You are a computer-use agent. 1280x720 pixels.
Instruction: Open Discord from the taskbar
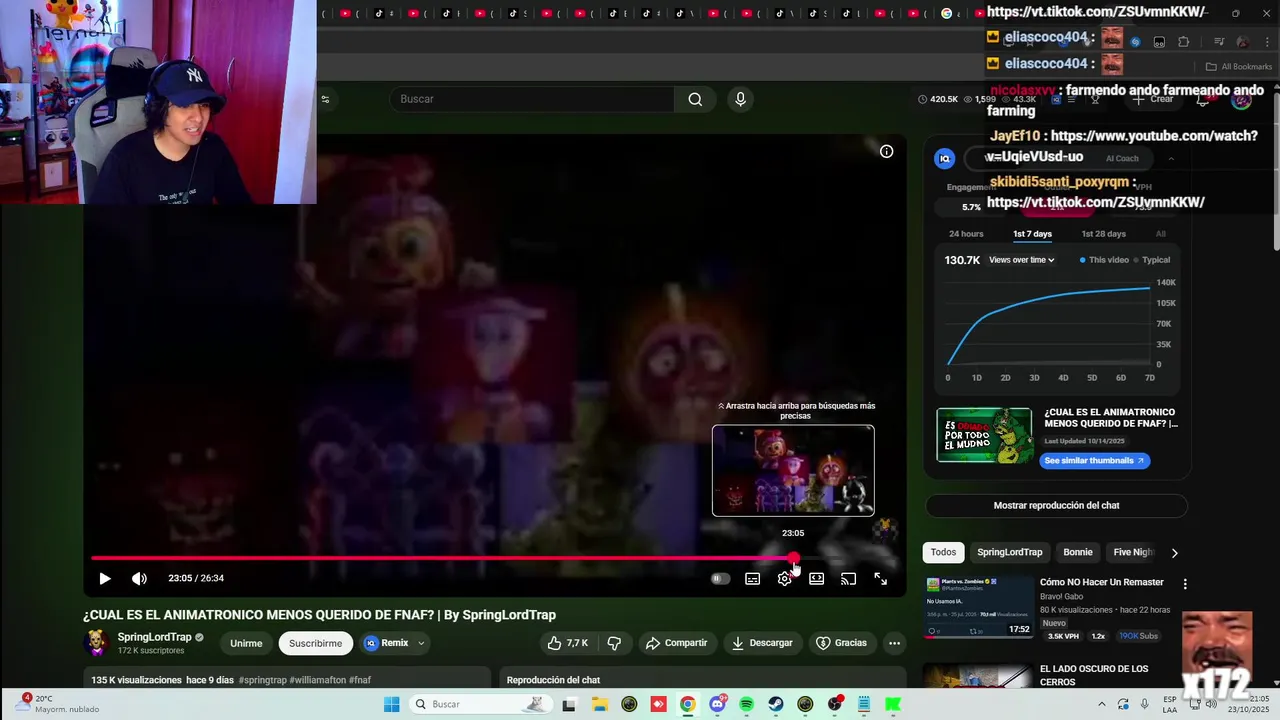point(717,704)
